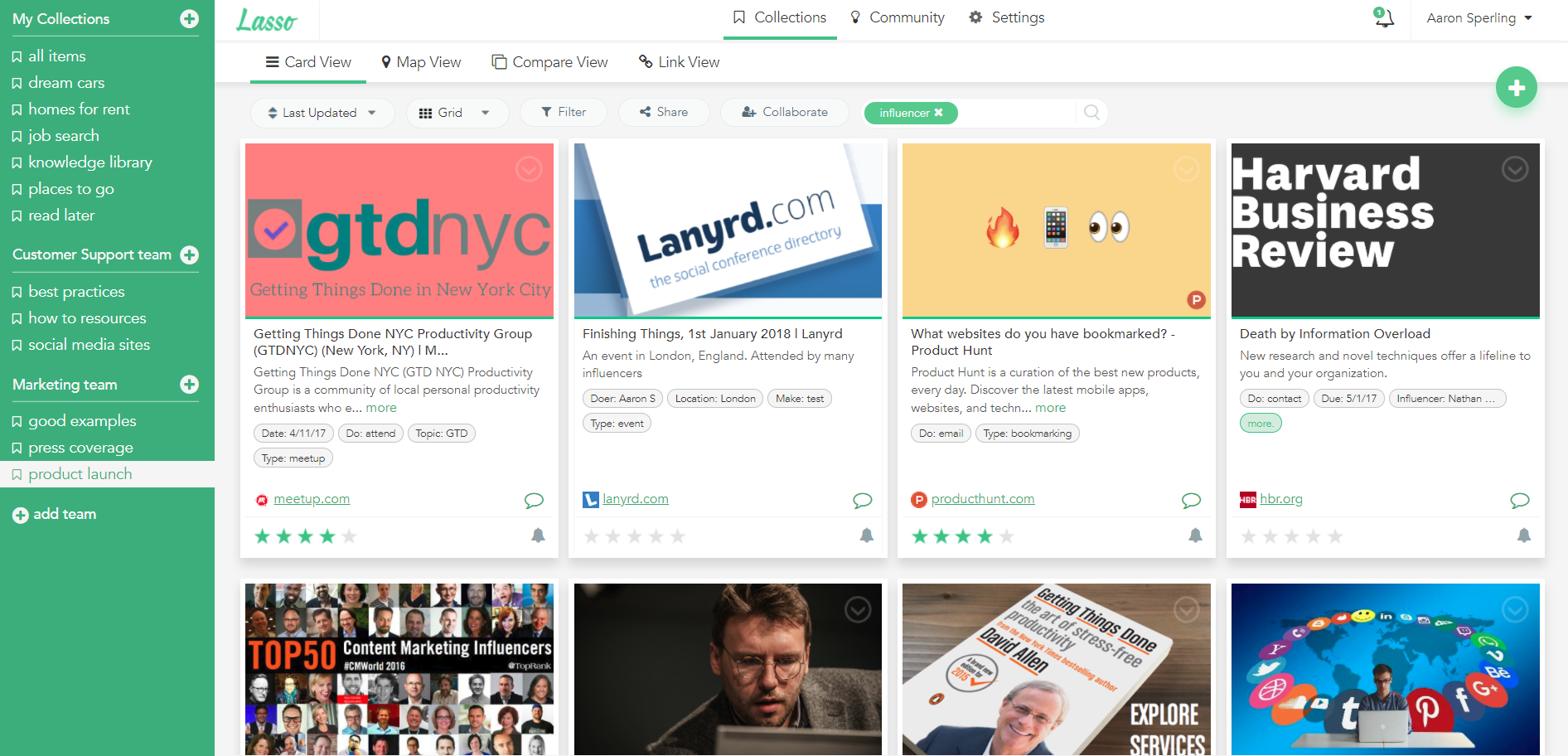
Task: Open the Last Updated sort dropdown
Action: pyautogui.click(x=321, y=113)
